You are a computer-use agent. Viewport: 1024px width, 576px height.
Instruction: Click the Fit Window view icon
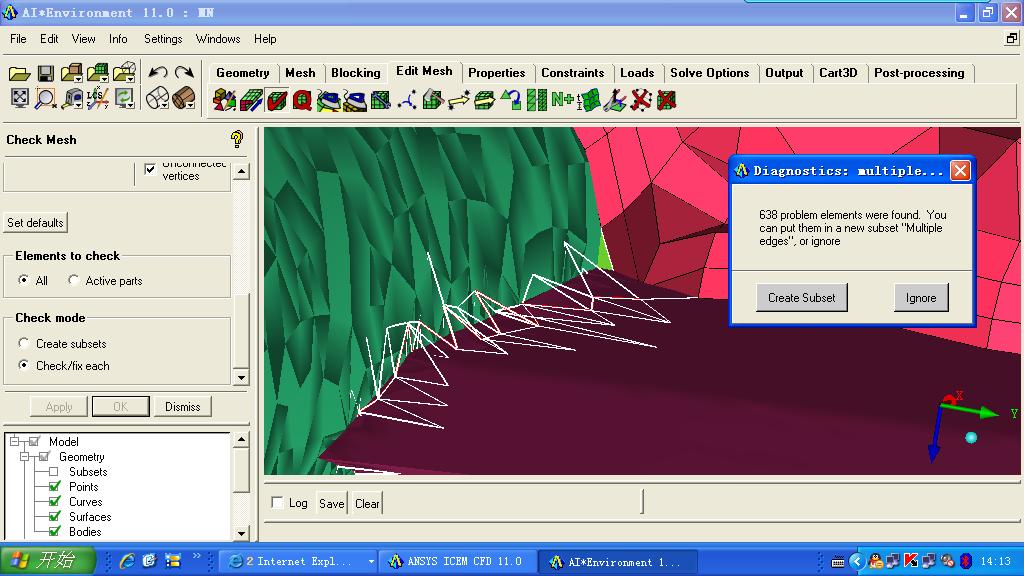pyautogui.click(x=19, y=98)
